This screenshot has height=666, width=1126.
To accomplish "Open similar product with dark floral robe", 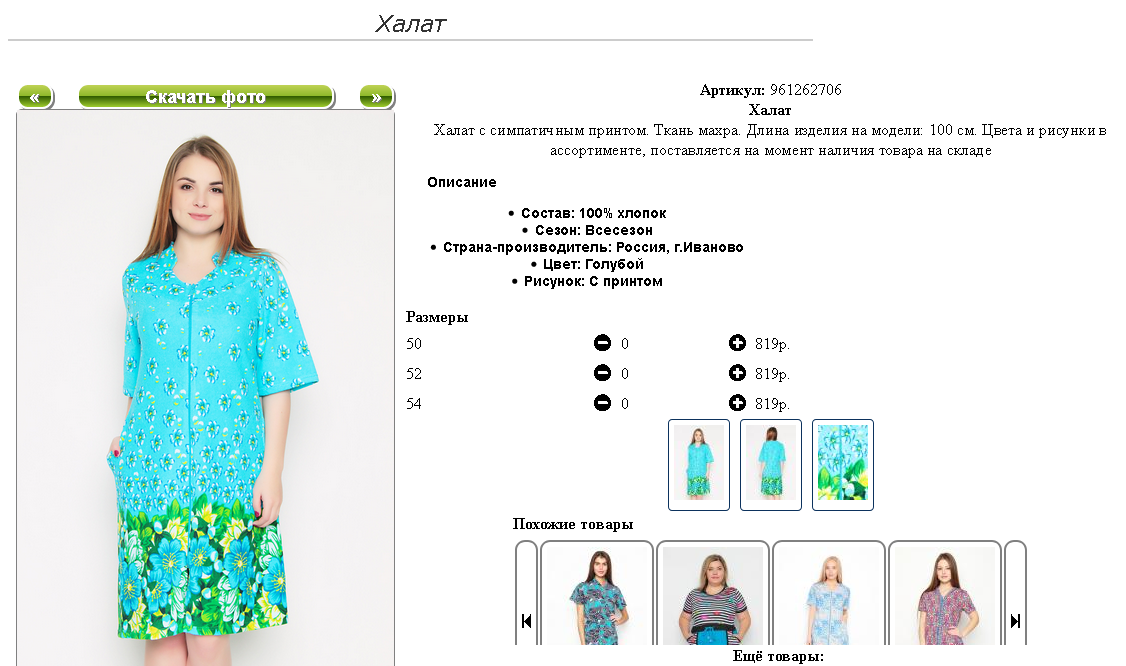I will 597,593.
